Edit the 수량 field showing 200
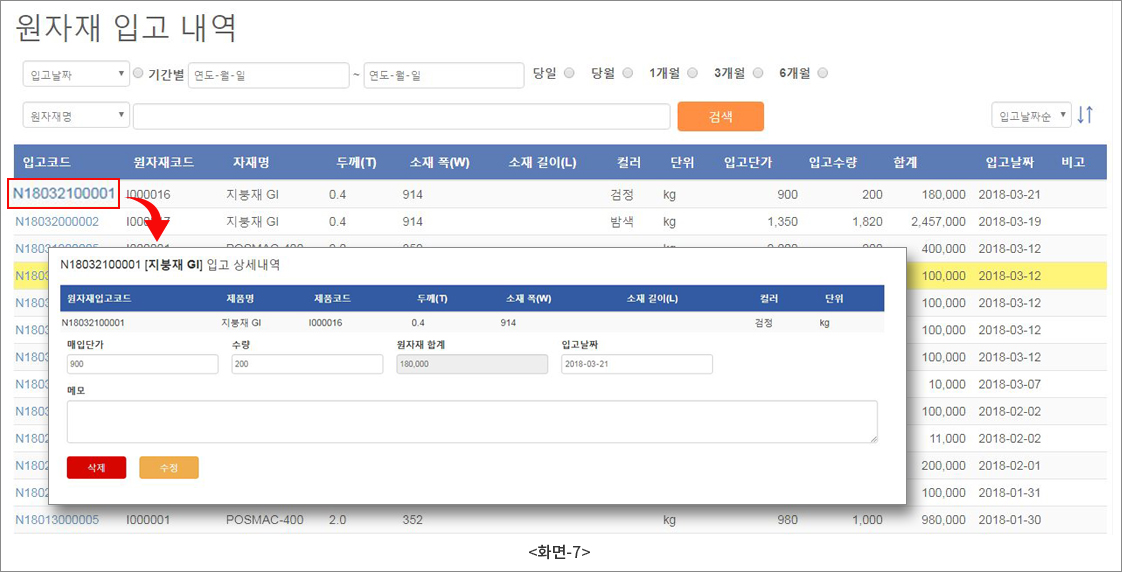This screenshot has height=572, width=1122. pos(307,364)
